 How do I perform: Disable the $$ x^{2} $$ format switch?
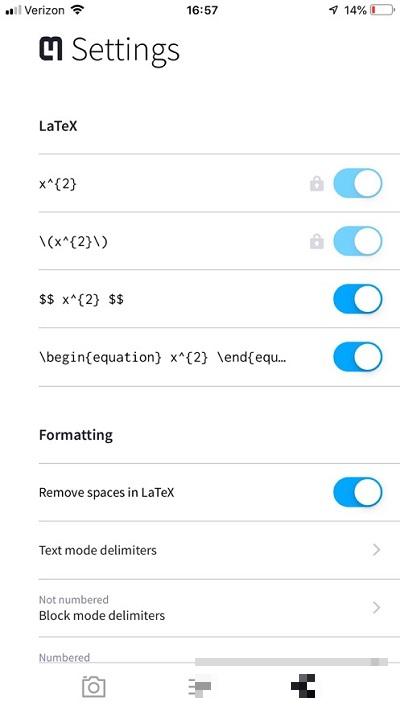click(357, 299)
